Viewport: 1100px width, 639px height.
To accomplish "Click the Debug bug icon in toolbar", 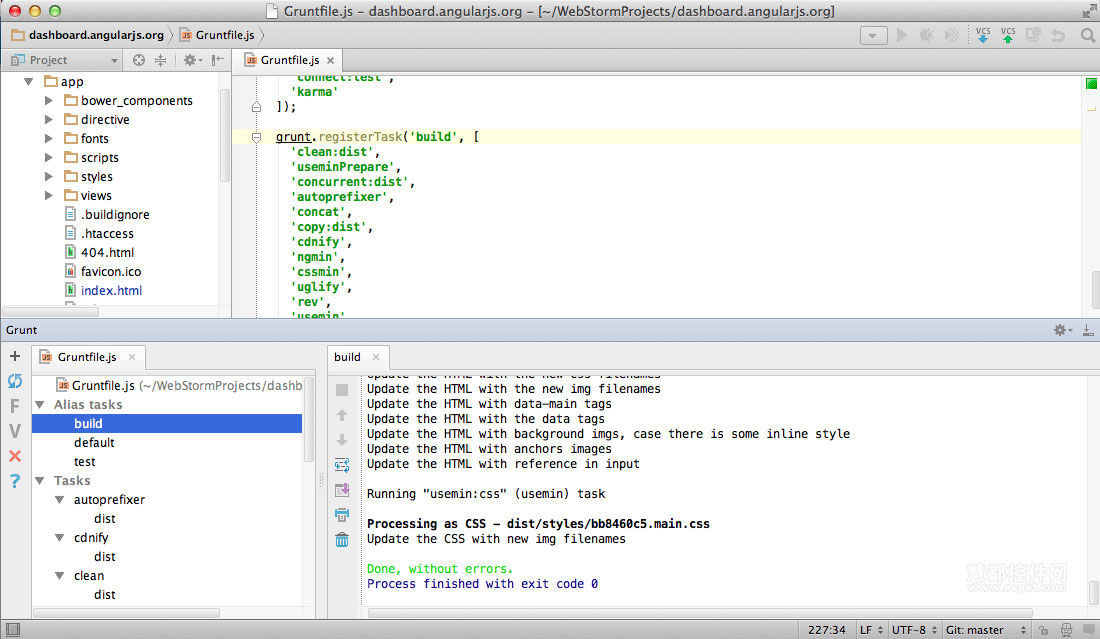I will pyautogui.click(x=927, y=35).
